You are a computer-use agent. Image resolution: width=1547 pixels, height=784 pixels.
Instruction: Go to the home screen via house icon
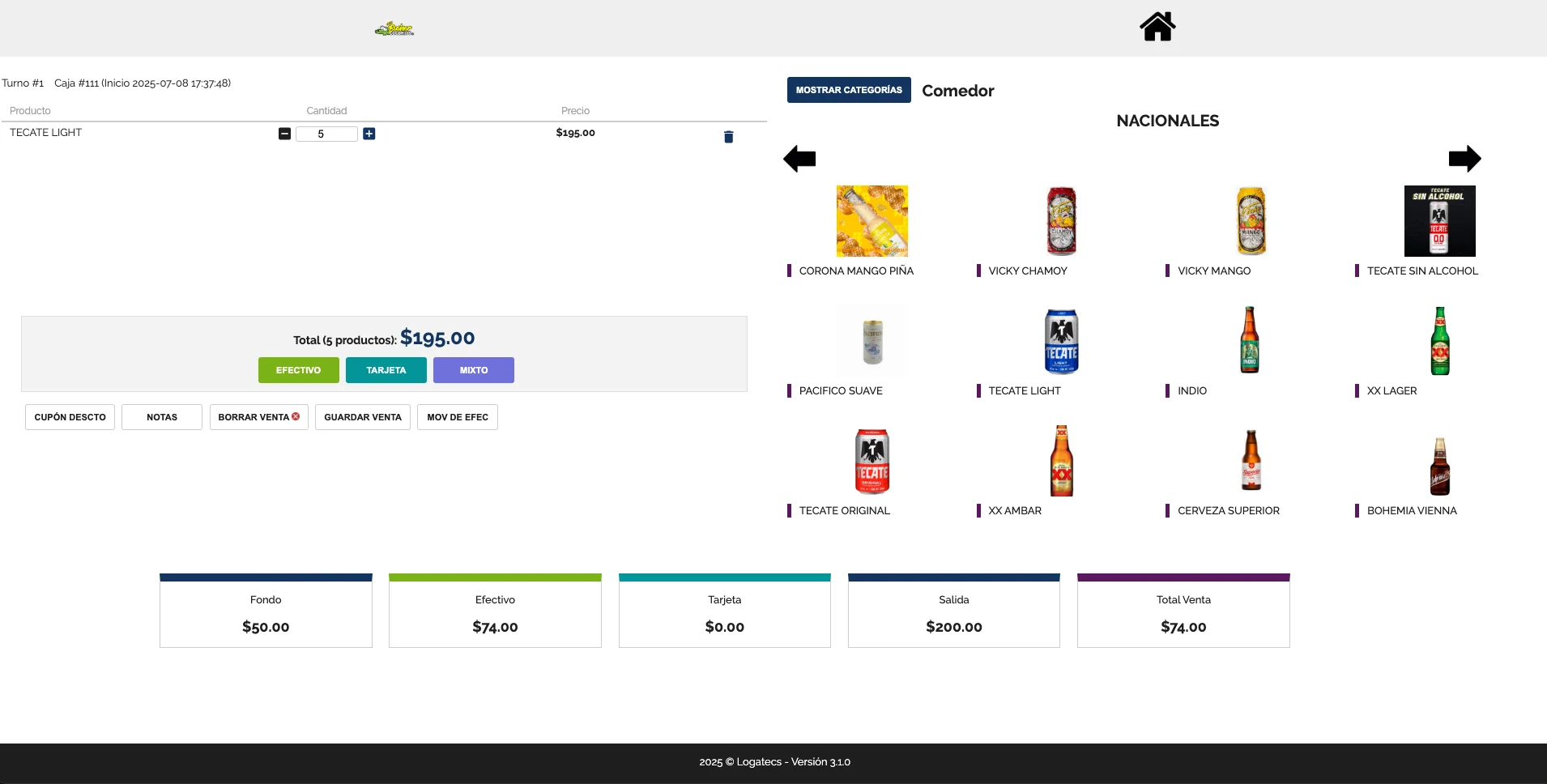1157,27
